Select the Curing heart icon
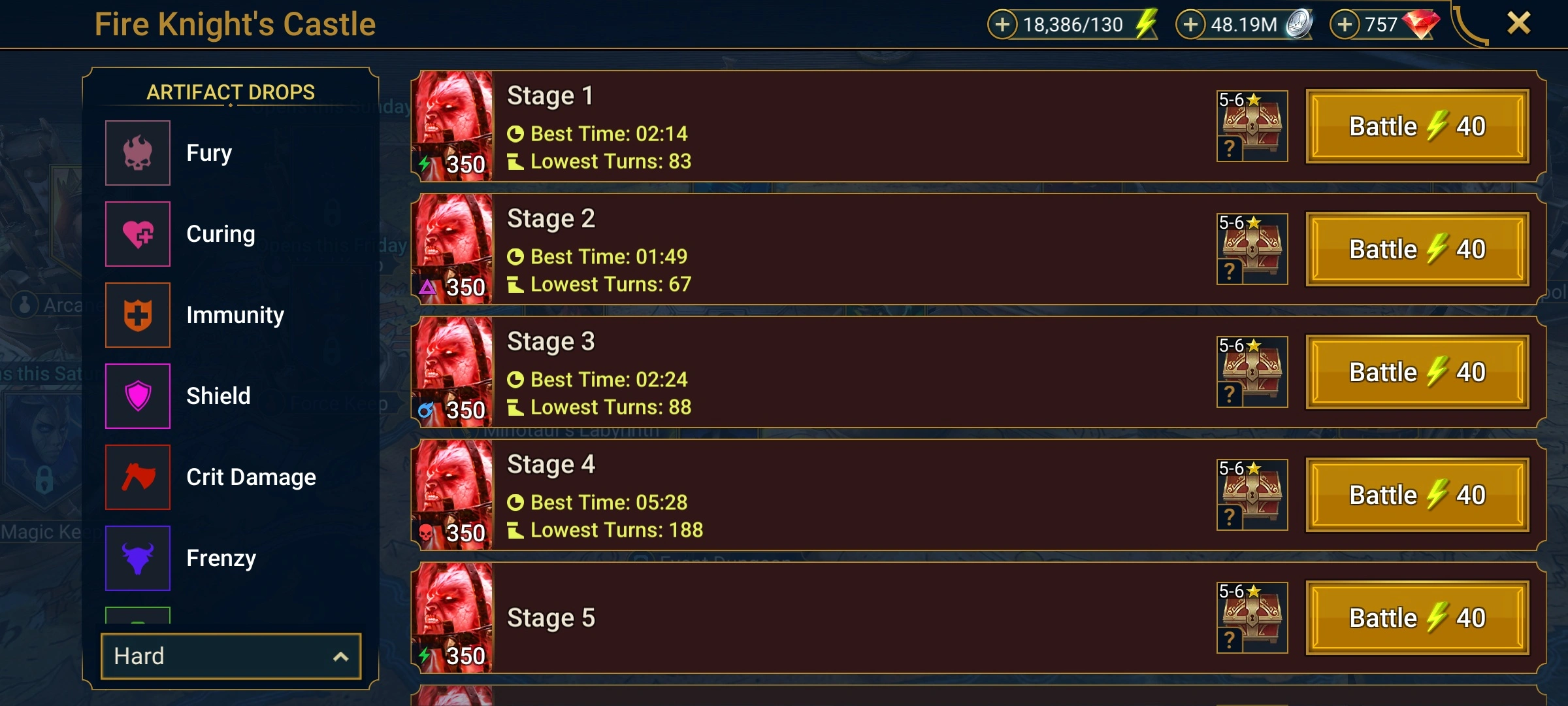The height and width of the screenshot is (706, 1568). 138,234
